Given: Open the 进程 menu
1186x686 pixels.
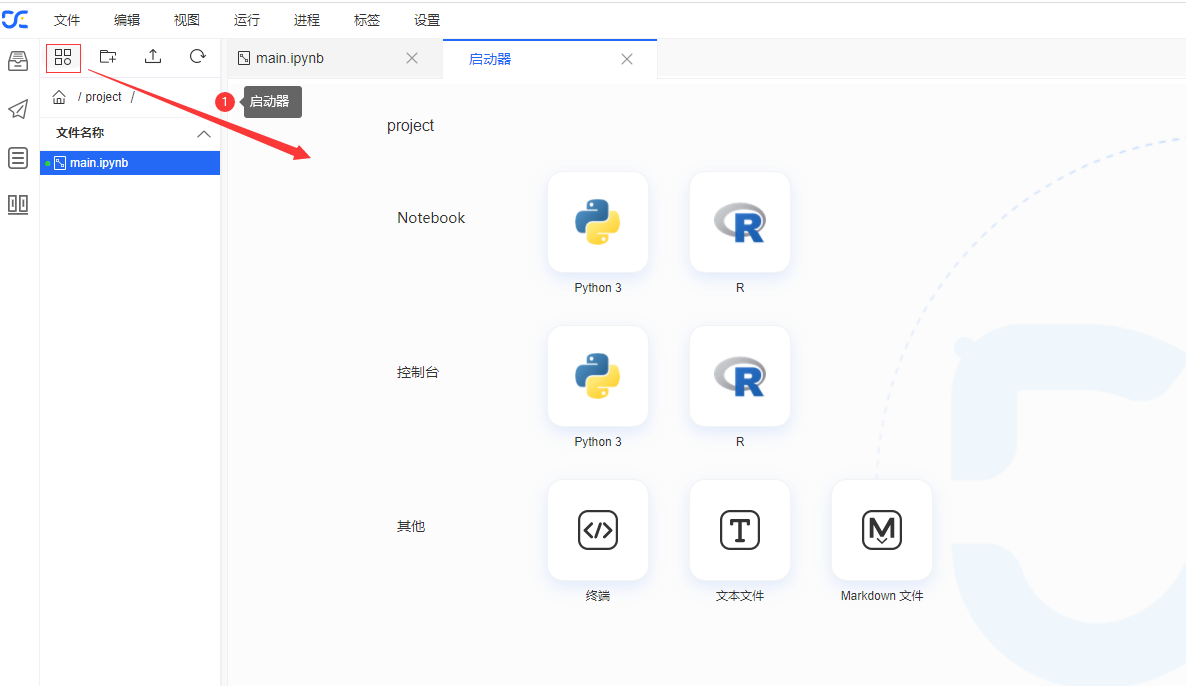Looking at the screenshot, I should point(307,20).
